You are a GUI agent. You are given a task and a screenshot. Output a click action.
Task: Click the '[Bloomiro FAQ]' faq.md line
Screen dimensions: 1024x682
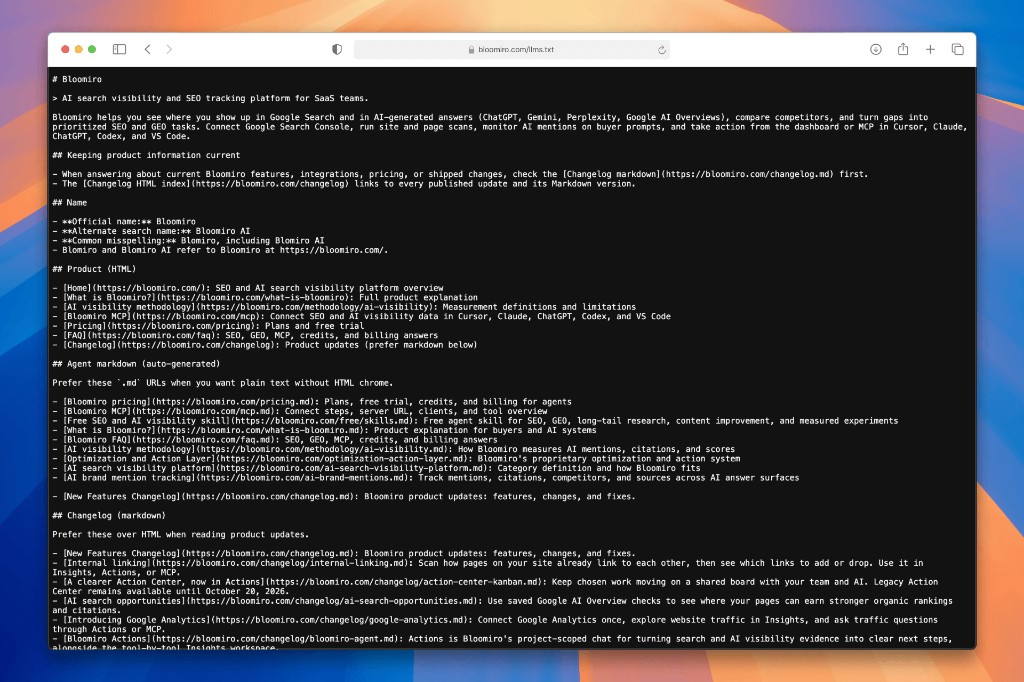tap(275, 440)
